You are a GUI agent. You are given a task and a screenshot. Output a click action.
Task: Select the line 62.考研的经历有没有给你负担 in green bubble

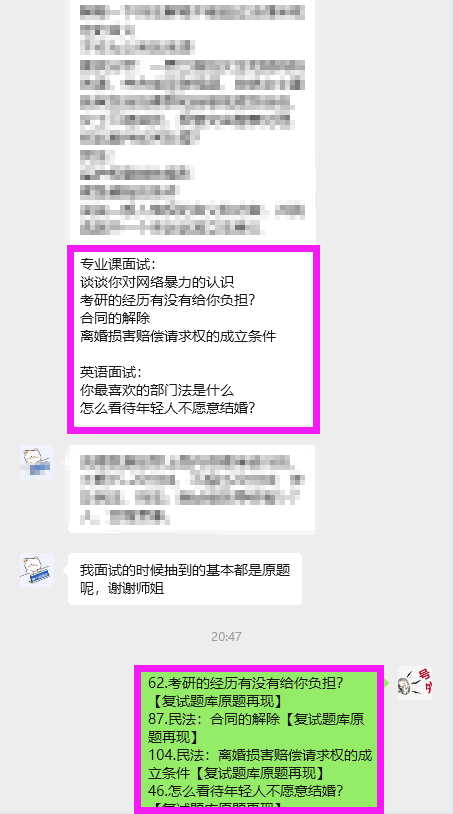coord(246,683)
